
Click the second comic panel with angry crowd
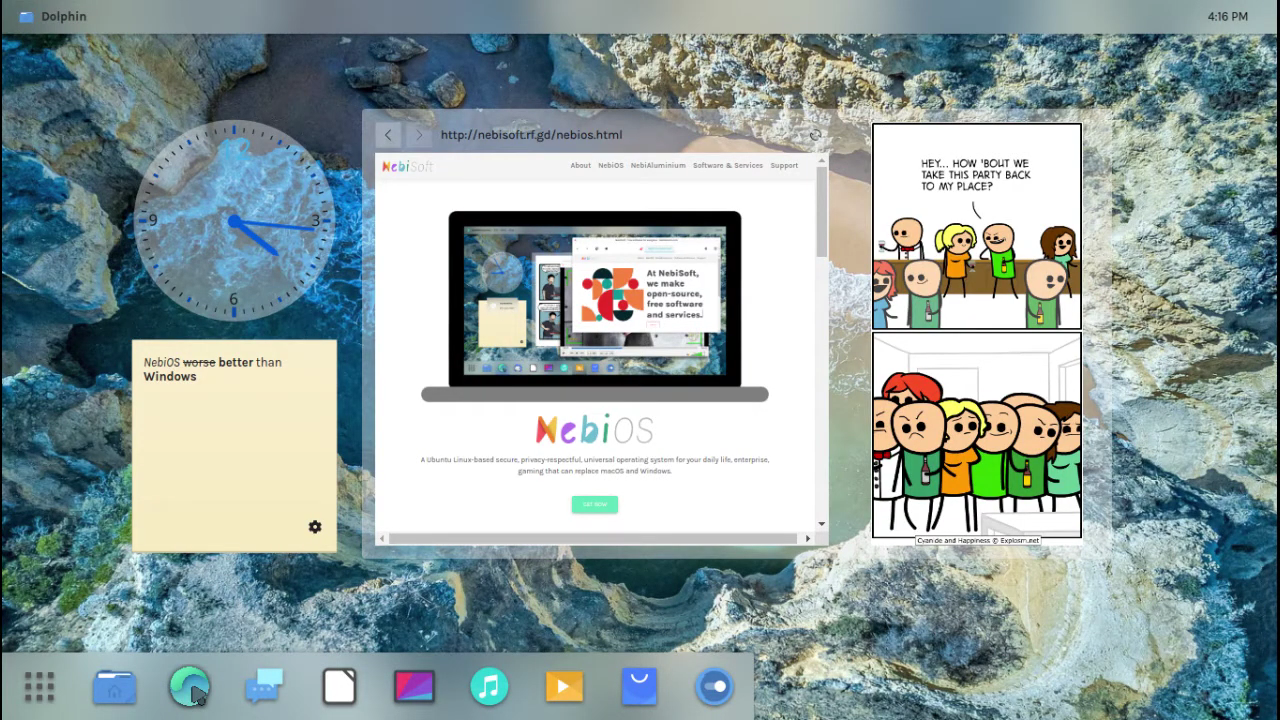(977, 435)
